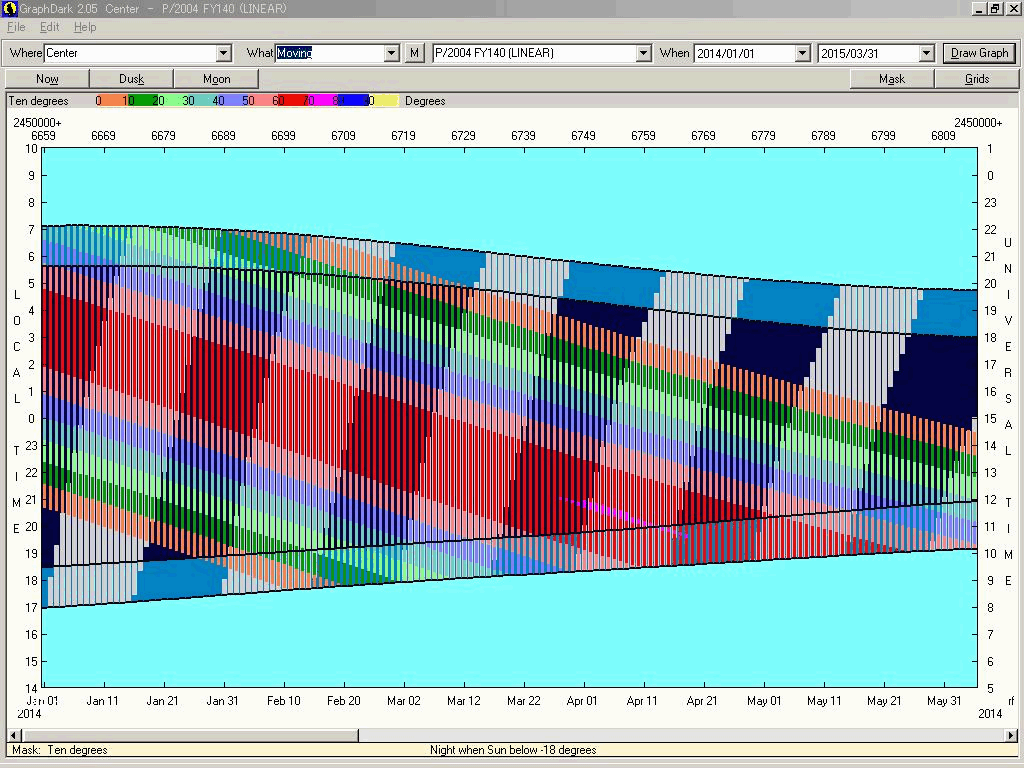Viewport: 1024px width, 768px height.
Task: Click the 'Mask: Ten degrees' status text
Action: pyautogui.click(x=59, y=750)
